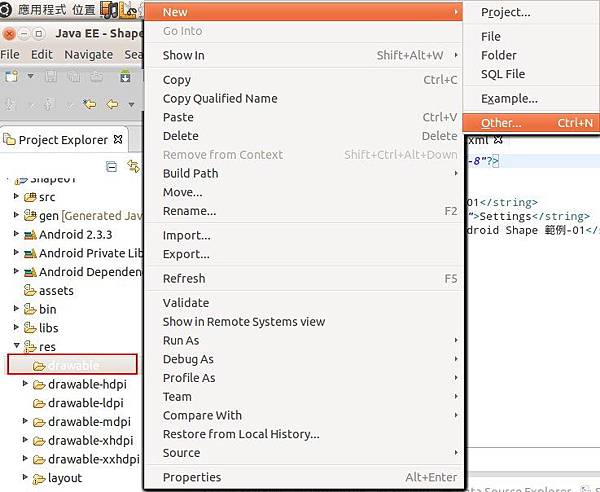The width and height of the screenshot is (600, 492).
Task: Open the File menu
Action: point(10,55)
